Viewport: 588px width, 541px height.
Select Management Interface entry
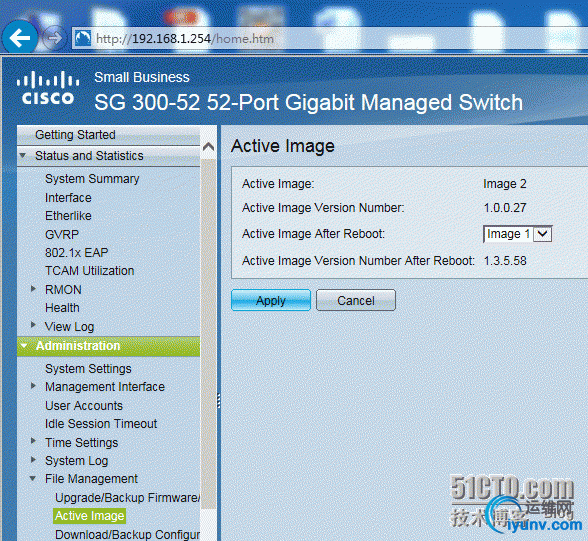click(x=105, y=387)
